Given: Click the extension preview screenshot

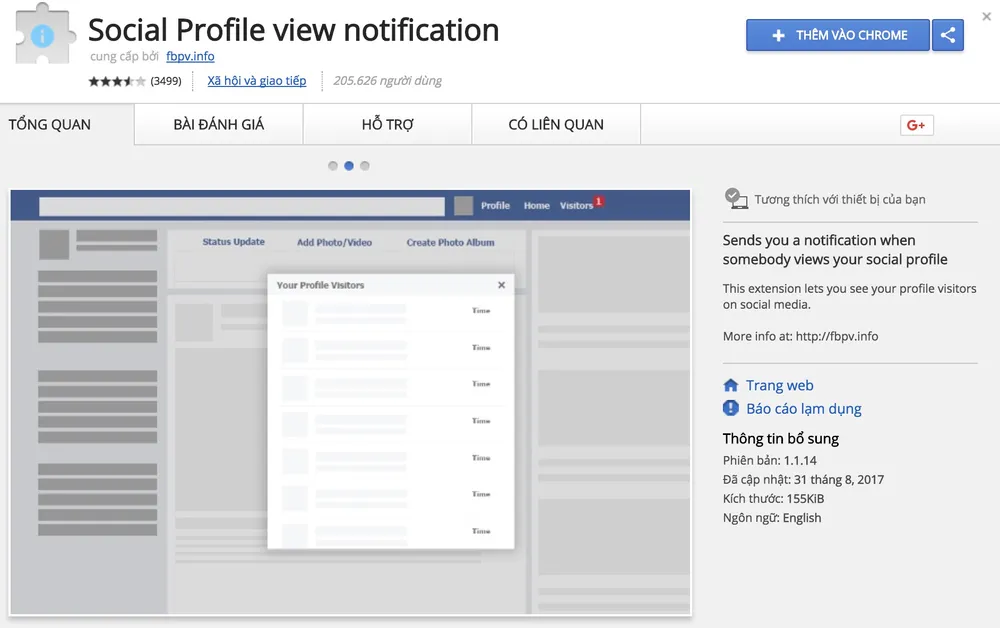Looking at the screenshot, I should click(350, 402).
